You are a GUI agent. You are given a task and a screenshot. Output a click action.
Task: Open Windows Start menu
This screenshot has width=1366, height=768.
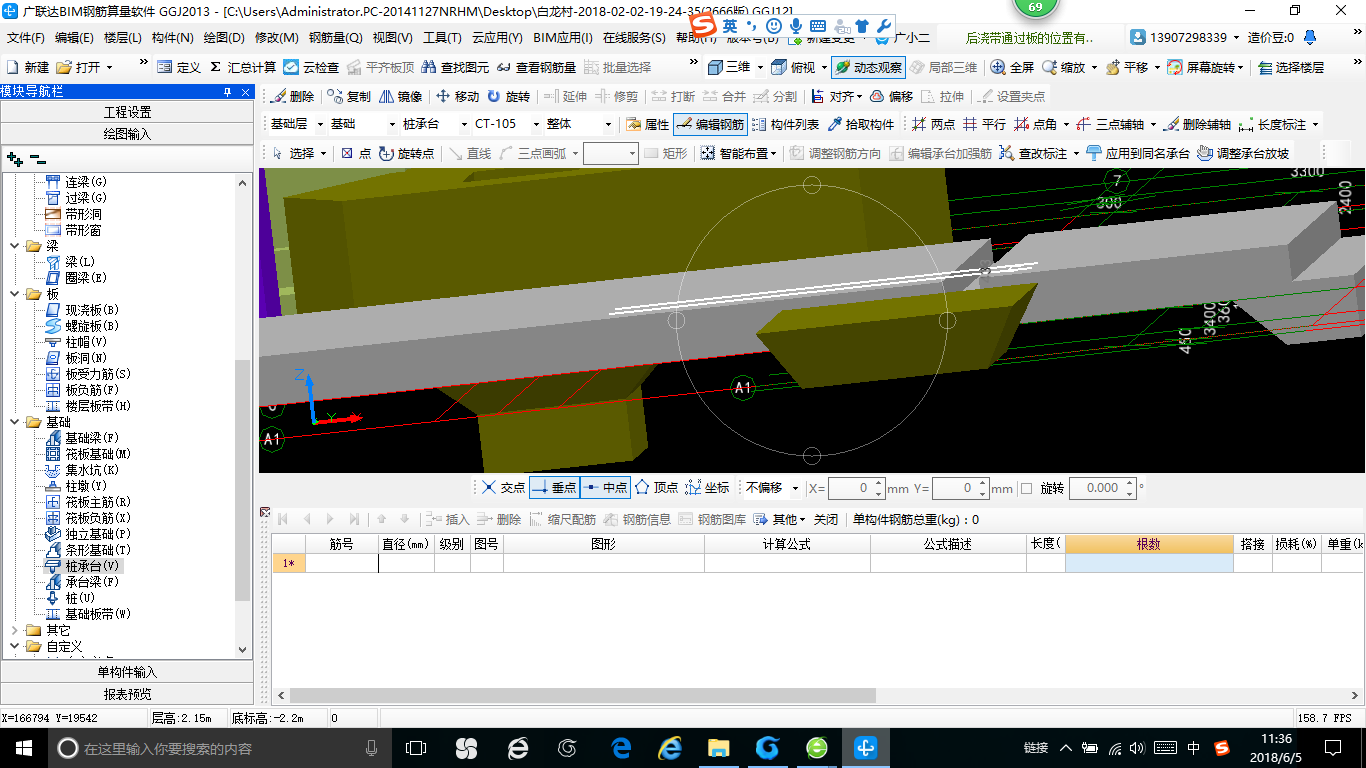(x=22, y=747)
